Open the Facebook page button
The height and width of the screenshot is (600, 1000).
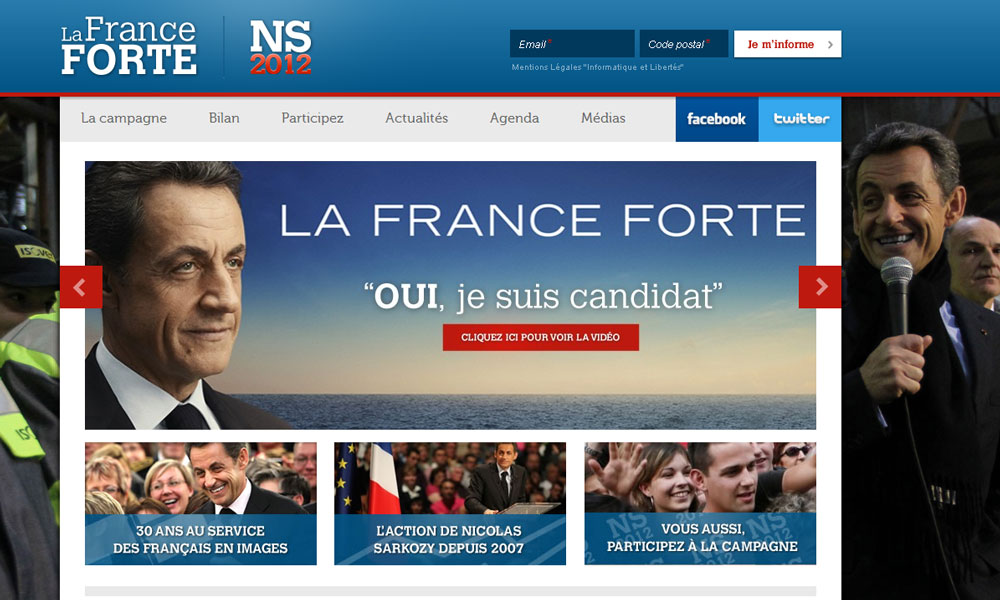click(x=717, y=119)
